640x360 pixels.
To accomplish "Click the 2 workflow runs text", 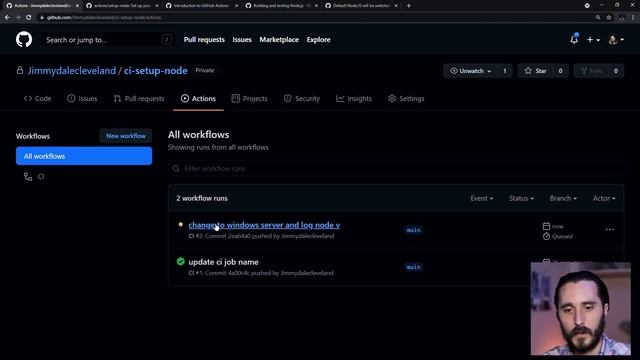I will click(202, 198).
